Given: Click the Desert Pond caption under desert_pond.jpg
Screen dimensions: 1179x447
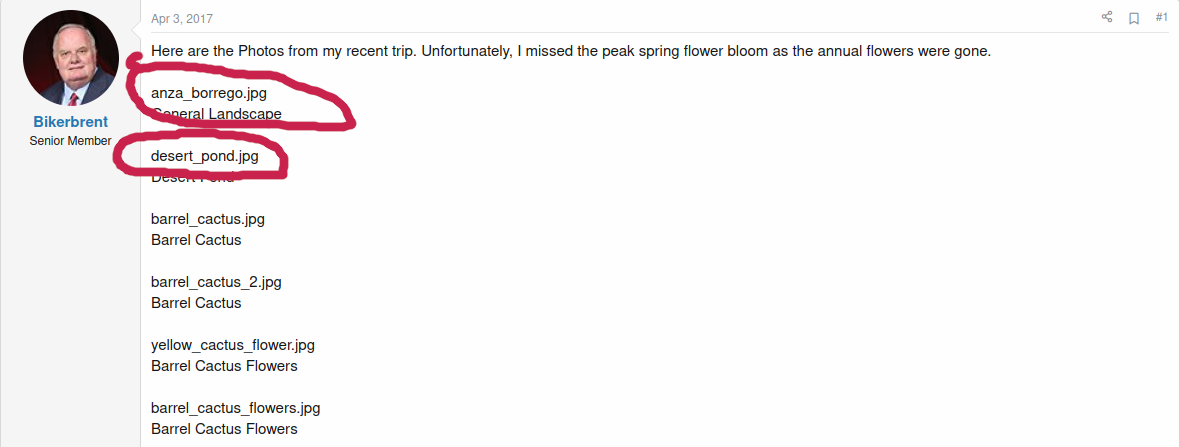Looking at the screenshot, I should tap(193, 178).
